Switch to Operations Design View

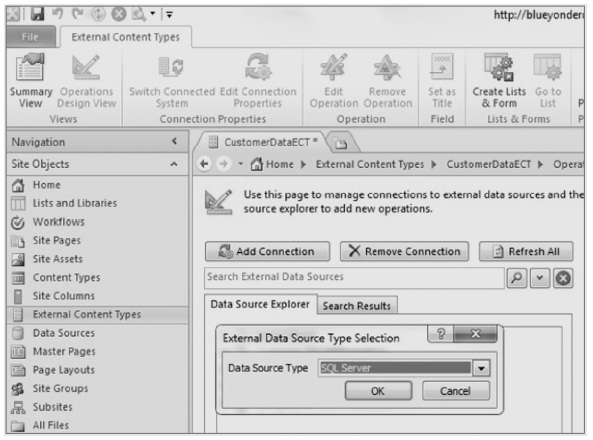[87, 81]
